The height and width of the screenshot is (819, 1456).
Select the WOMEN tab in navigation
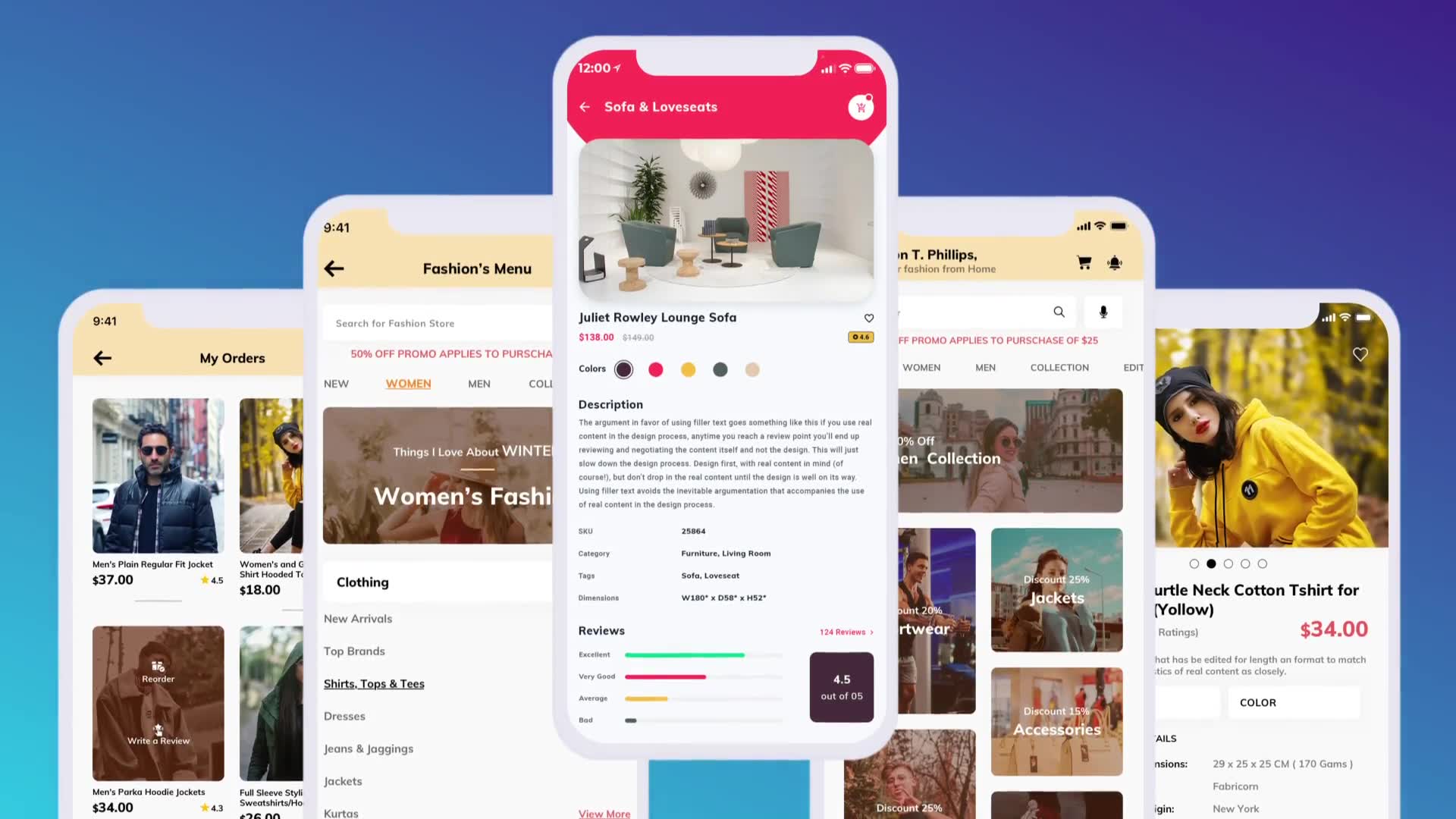pyautogui.click(x=408, y=383)
